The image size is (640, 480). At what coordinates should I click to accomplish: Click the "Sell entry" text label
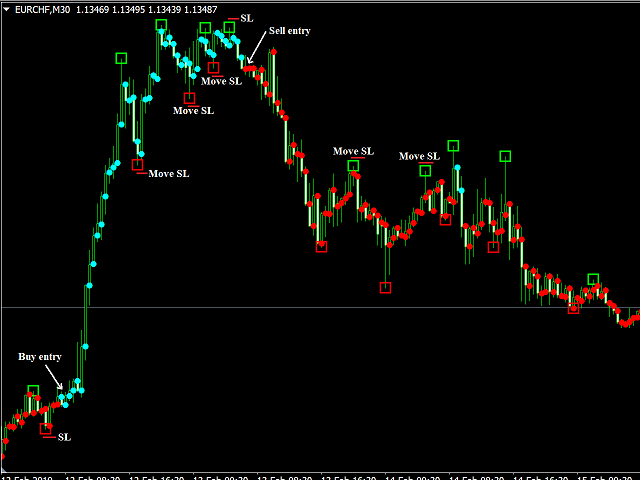(289, 31)
